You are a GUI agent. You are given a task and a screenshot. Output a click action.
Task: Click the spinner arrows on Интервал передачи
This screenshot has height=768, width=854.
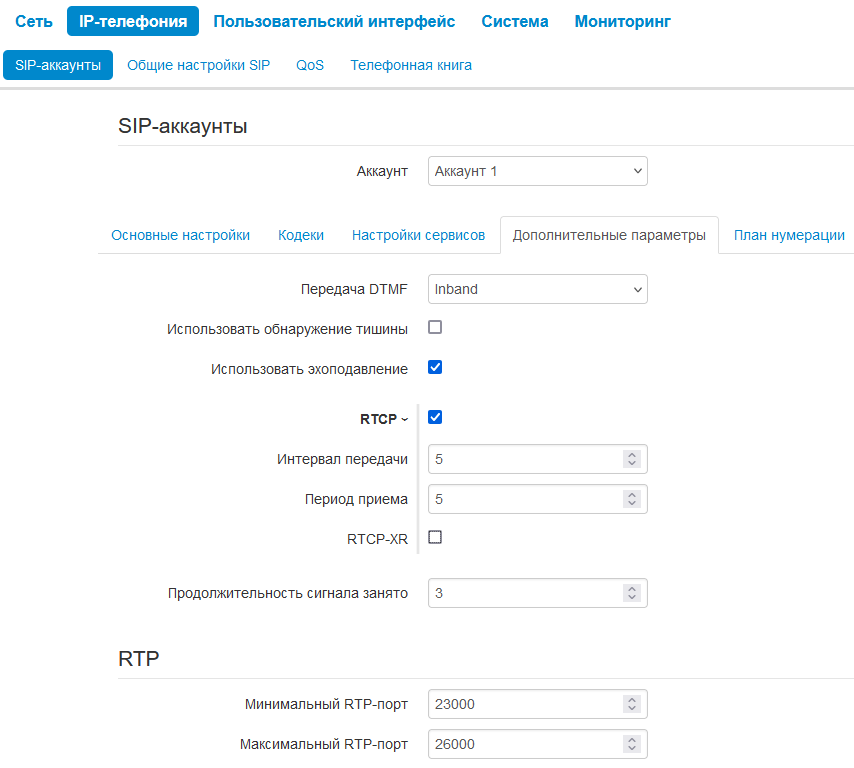coord(631,459)
